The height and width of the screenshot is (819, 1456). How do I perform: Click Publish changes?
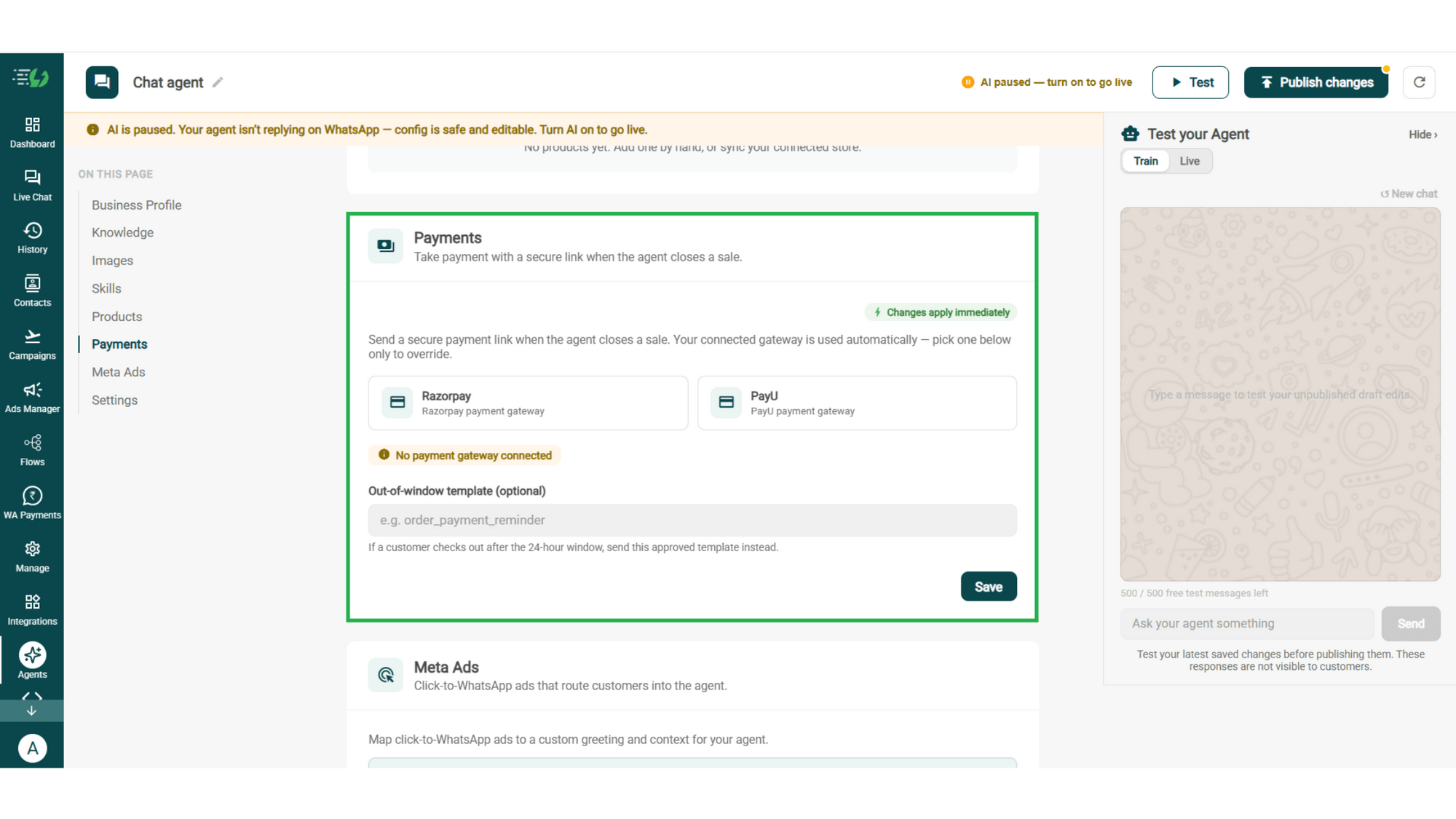1315,82
